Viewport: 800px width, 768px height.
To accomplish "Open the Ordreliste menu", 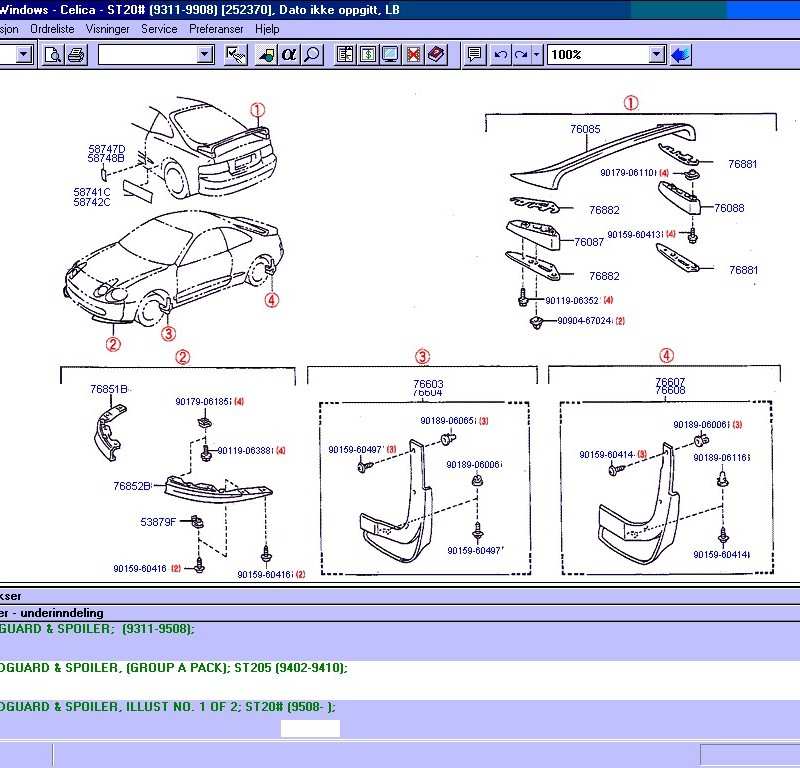I will click(x=52, y=29).
